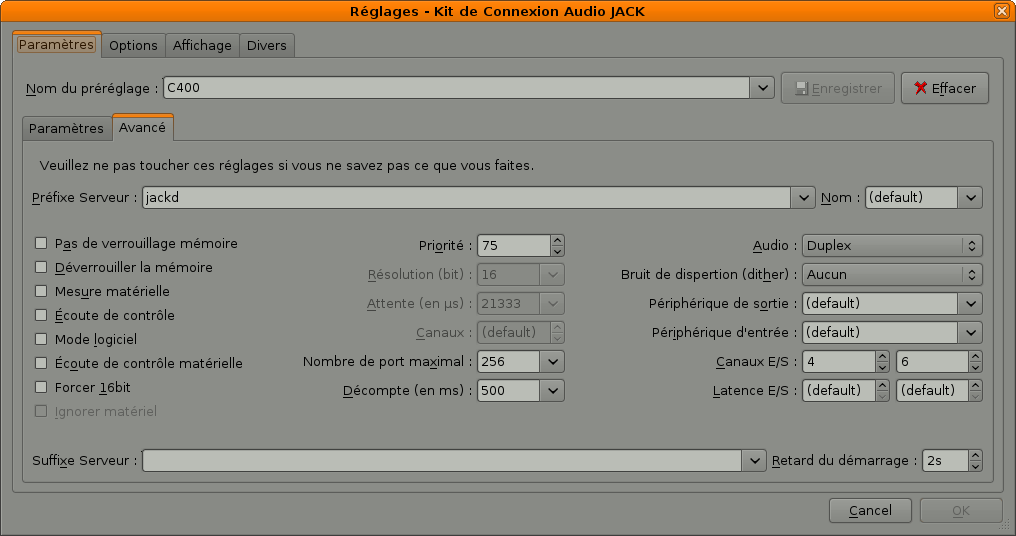The width and height of the screenshot is (1016, 536).
Task: Open the Options tab
Action: (133, 45)
